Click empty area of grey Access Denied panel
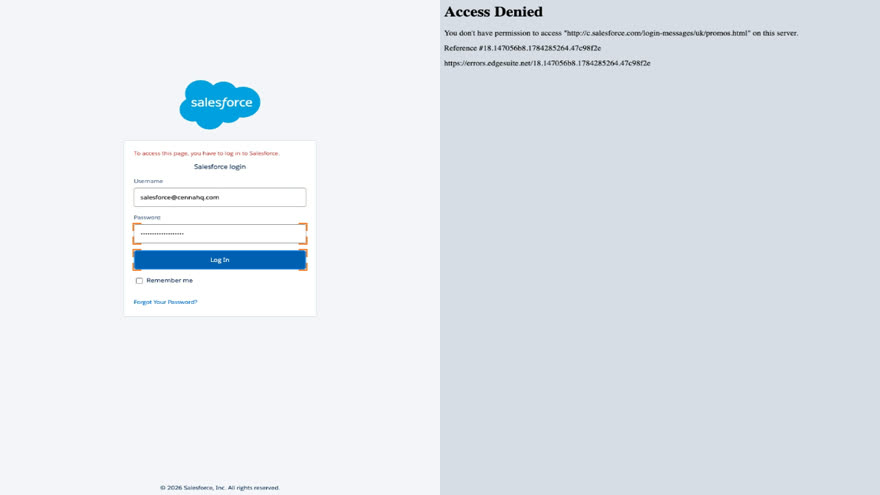Screen dimensions: 880x495 pos(659,281)
